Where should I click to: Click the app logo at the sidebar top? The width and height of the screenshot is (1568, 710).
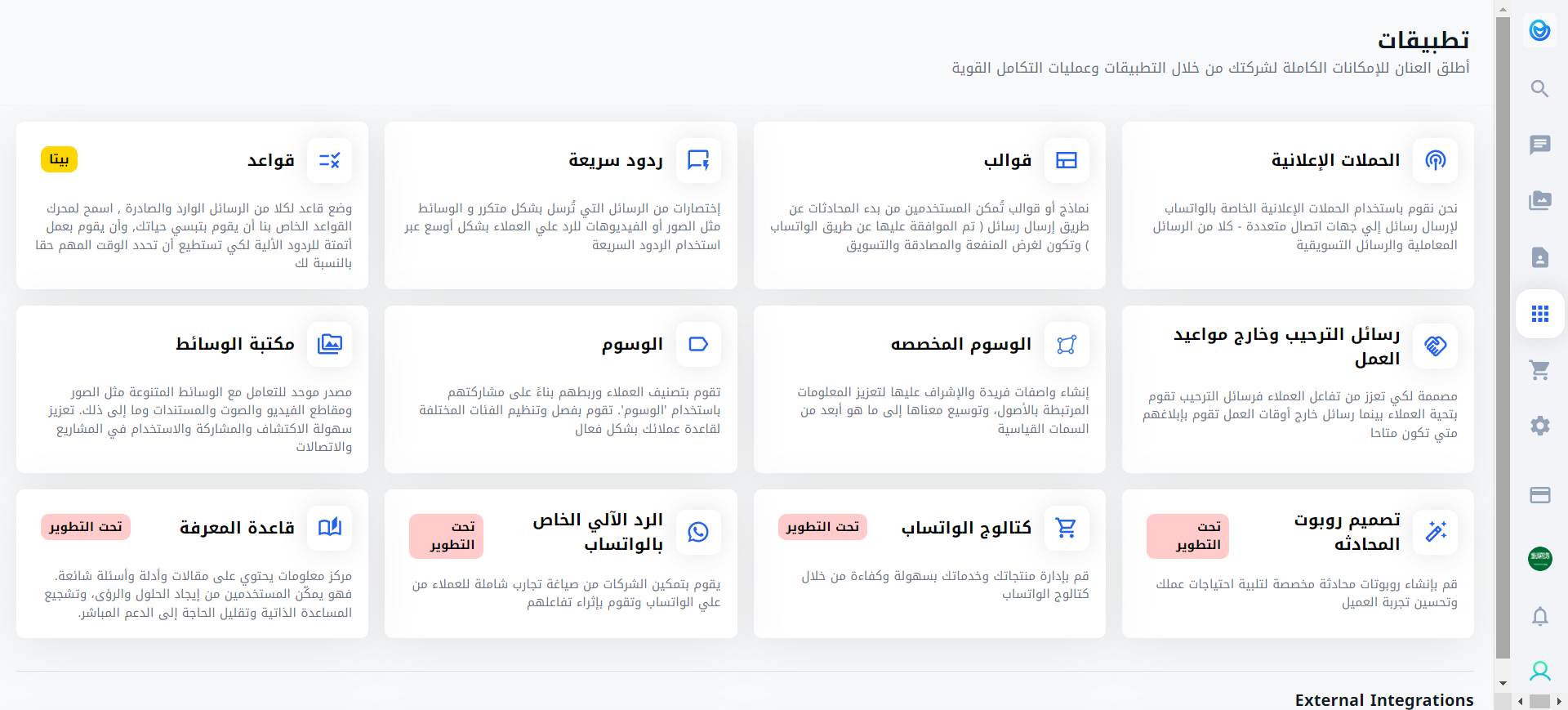[x=1539, y=31]
